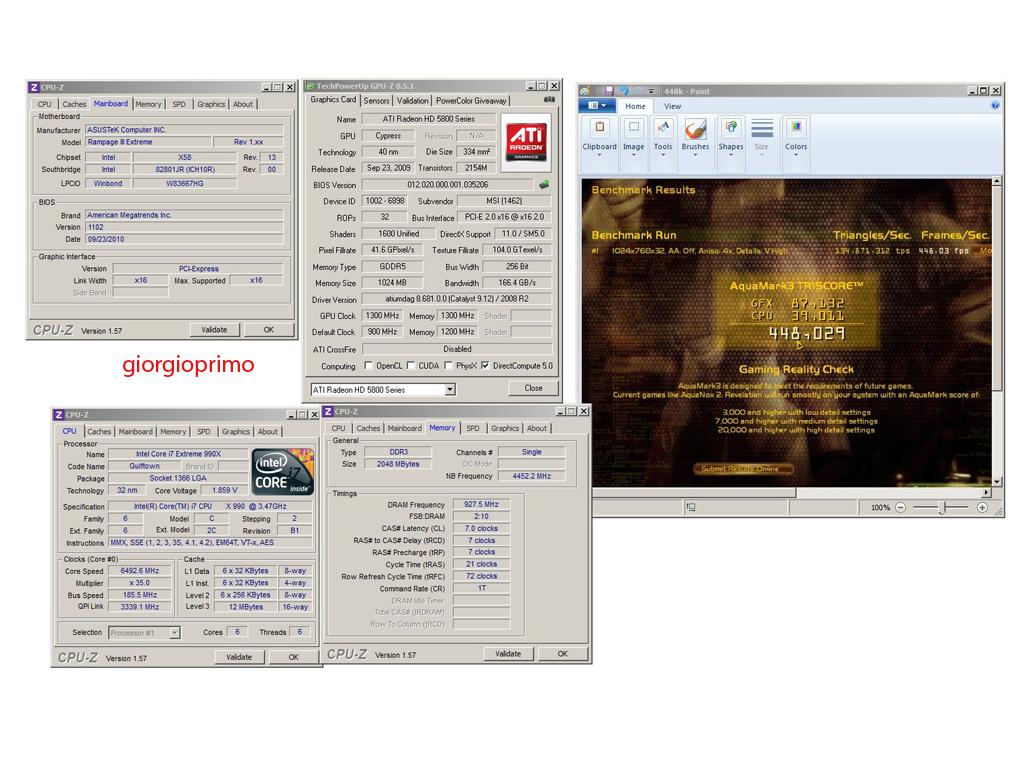Click the GPU-Z Close button
The height and width of the screenshot is (768, 1024).
pos(533,388)
